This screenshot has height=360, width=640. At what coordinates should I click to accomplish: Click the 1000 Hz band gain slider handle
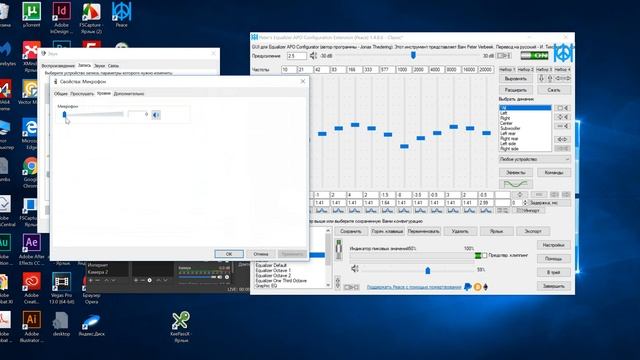click(404, 146)
